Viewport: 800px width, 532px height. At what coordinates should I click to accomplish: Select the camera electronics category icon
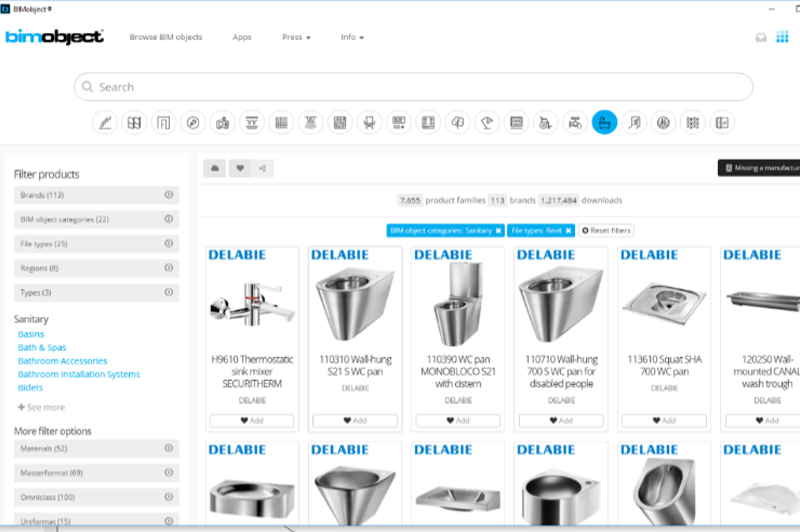point(222,122)
